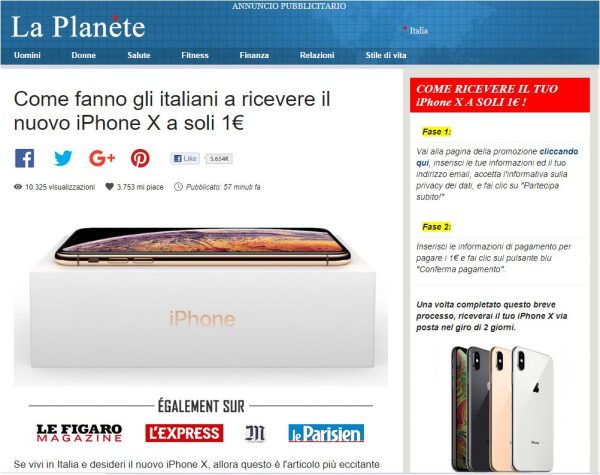The height and width of the screenshot is (475, 600).
Task: Go to the Salute section
Action: pyautogui.click(x=139, y=55)
